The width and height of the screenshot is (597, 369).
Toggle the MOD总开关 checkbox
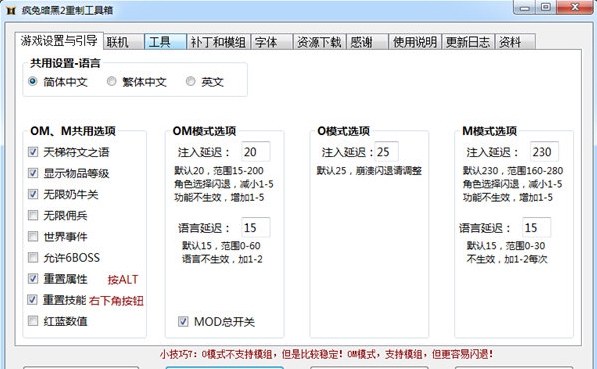[x=183, y=321]
